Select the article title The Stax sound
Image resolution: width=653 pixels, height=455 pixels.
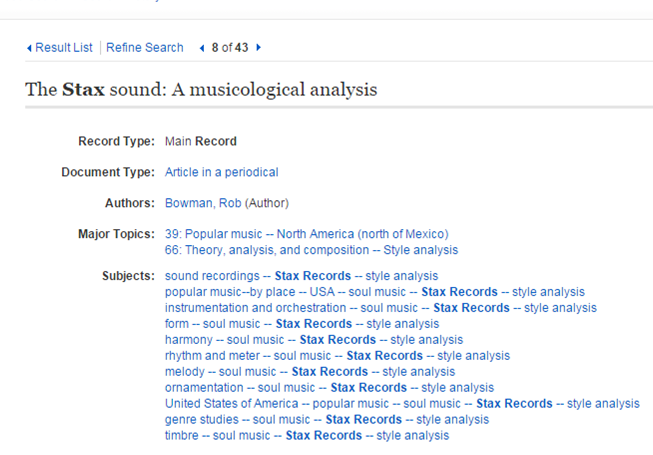(x=201, y=90)
